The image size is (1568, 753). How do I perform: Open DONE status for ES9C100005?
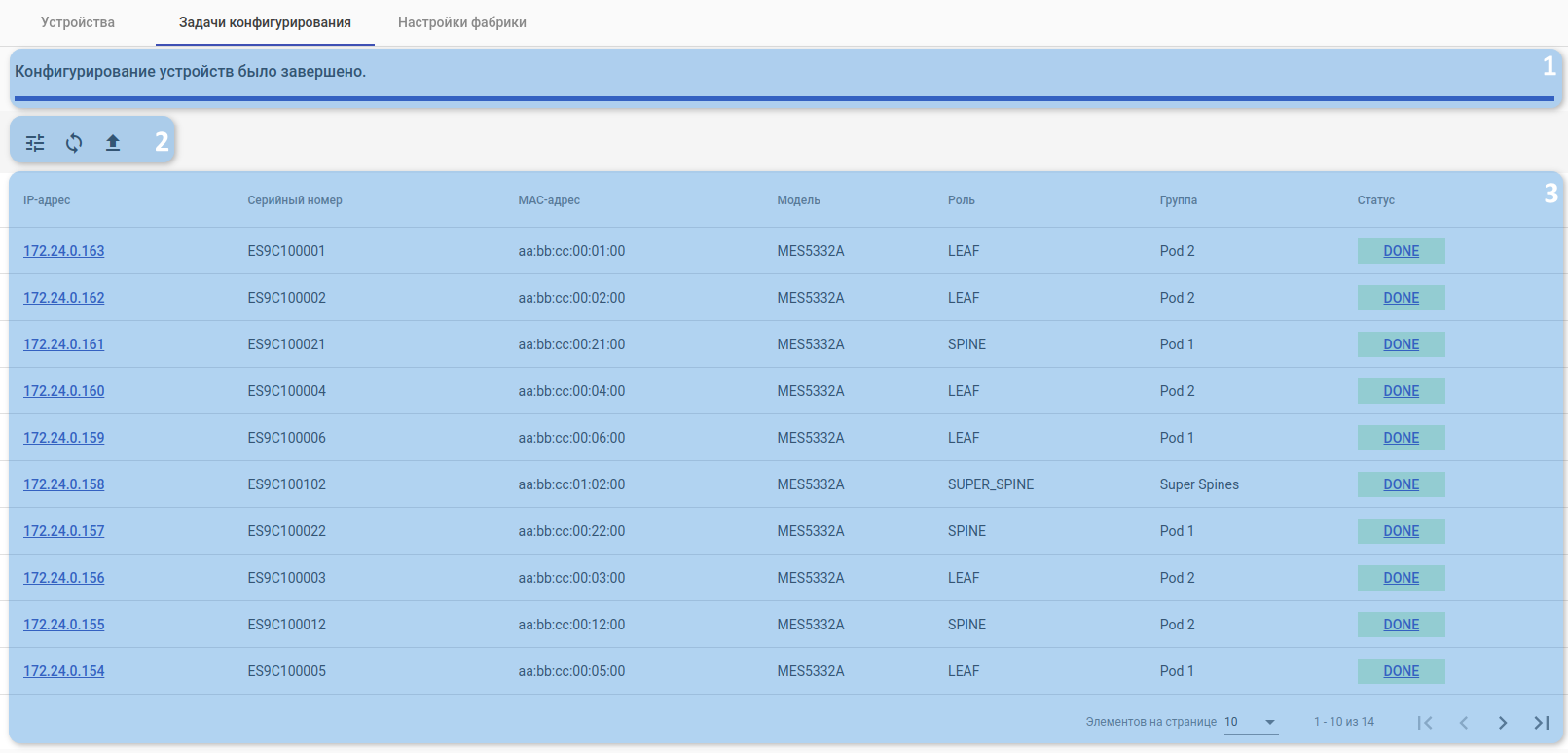click(x=1402, y=671)
